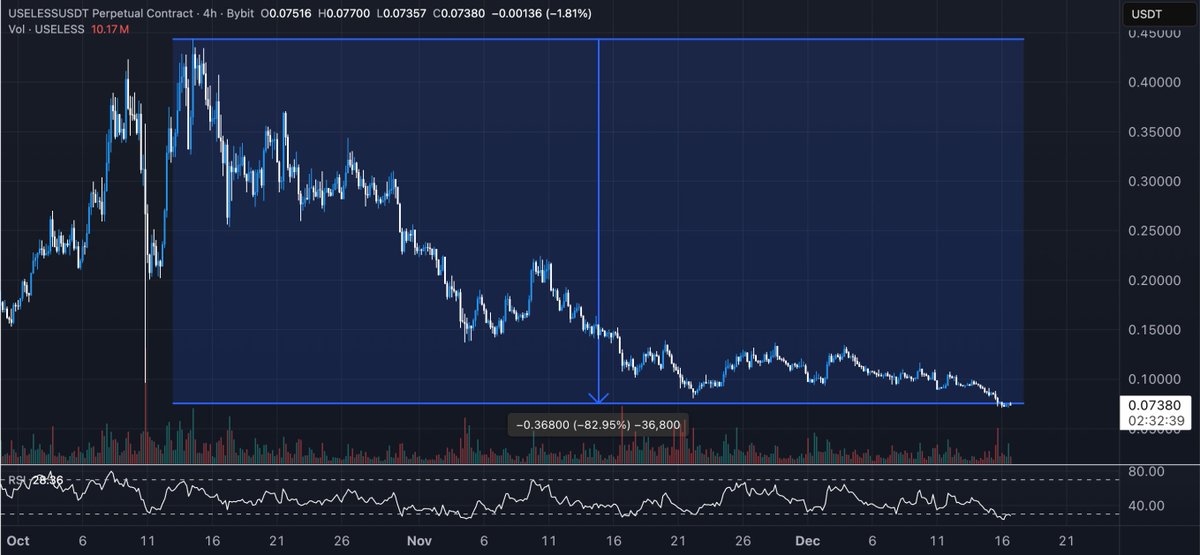Click the current price tag 0.07380

click(x=1155, y=404)
